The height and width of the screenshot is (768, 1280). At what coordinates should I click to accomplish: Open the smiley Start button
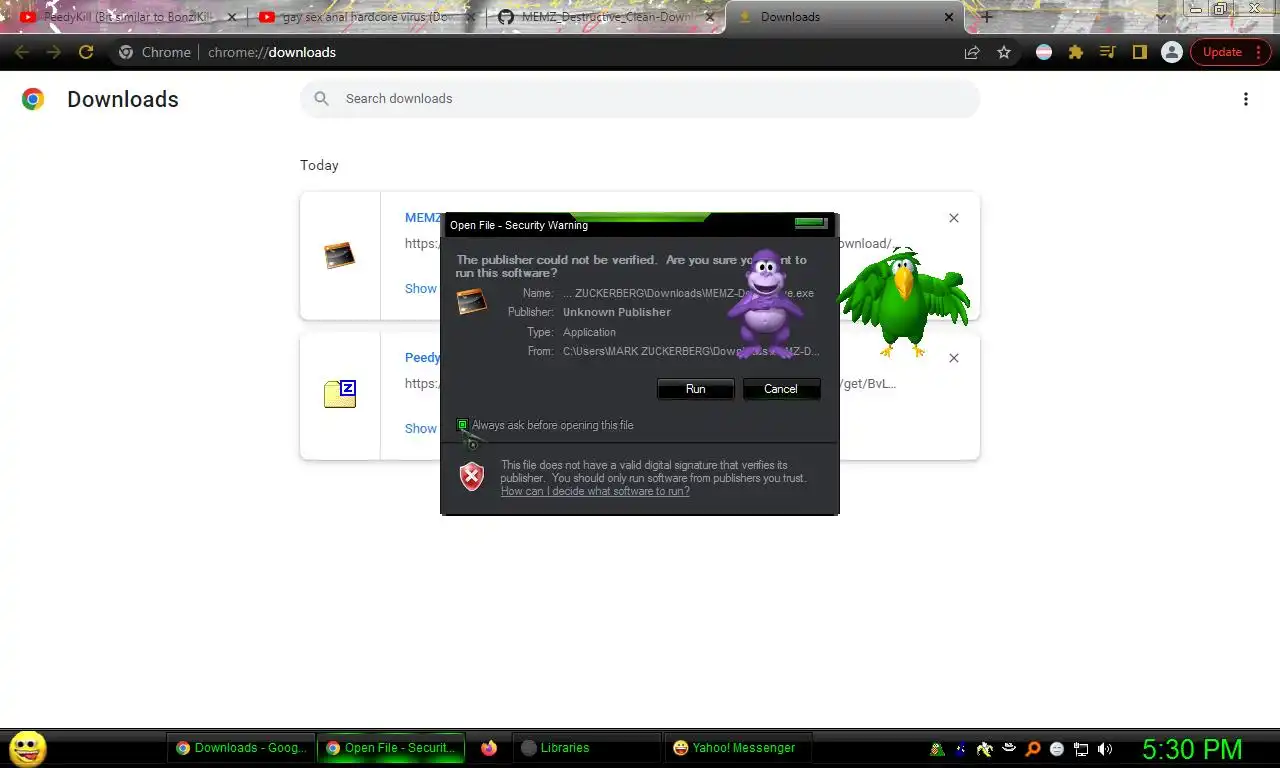28,748
